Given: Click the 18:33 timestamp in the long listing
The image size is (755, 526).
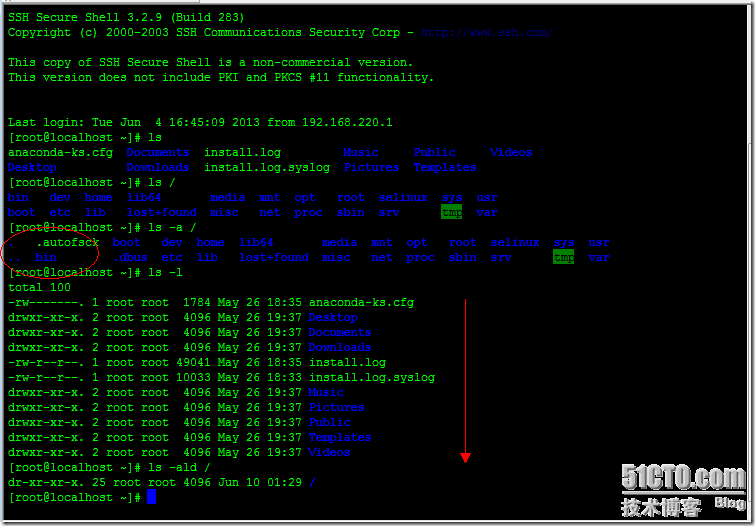Looking at the screenshot, I should coord(284,377).
